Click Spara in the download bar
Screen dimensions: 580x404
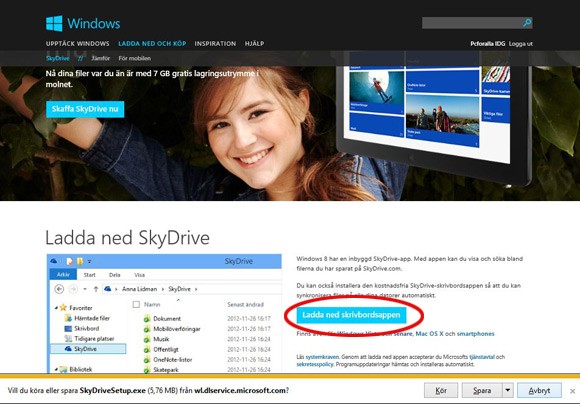pos(482,391)
